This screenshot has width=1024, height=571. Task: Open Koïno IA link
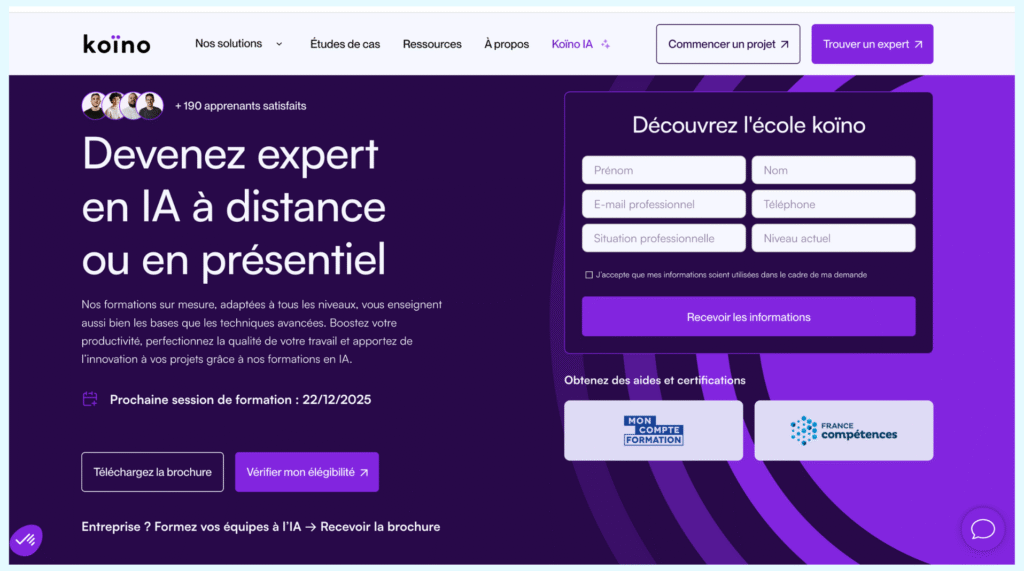coord(572,44)
